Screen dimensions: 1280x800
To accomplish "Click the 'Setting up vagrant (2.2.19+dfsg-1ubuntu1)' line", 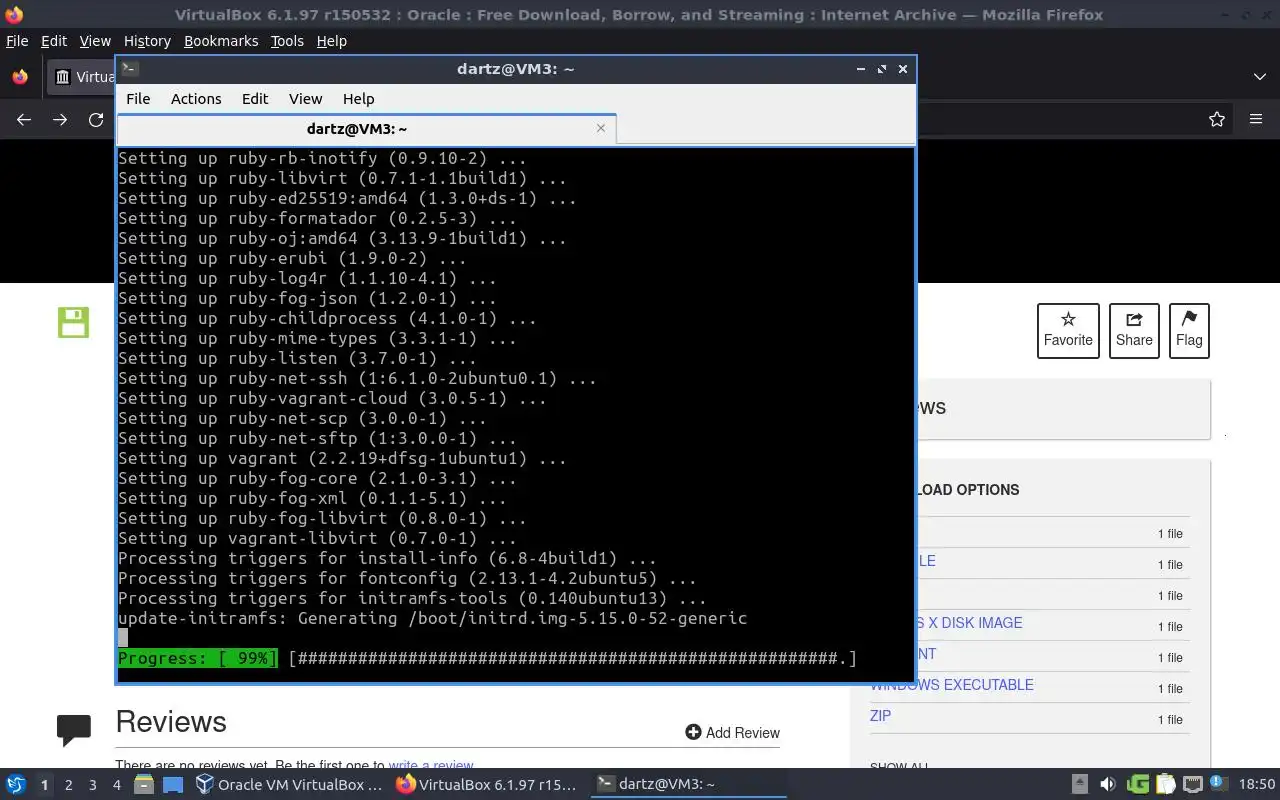I will coord(342,458).
